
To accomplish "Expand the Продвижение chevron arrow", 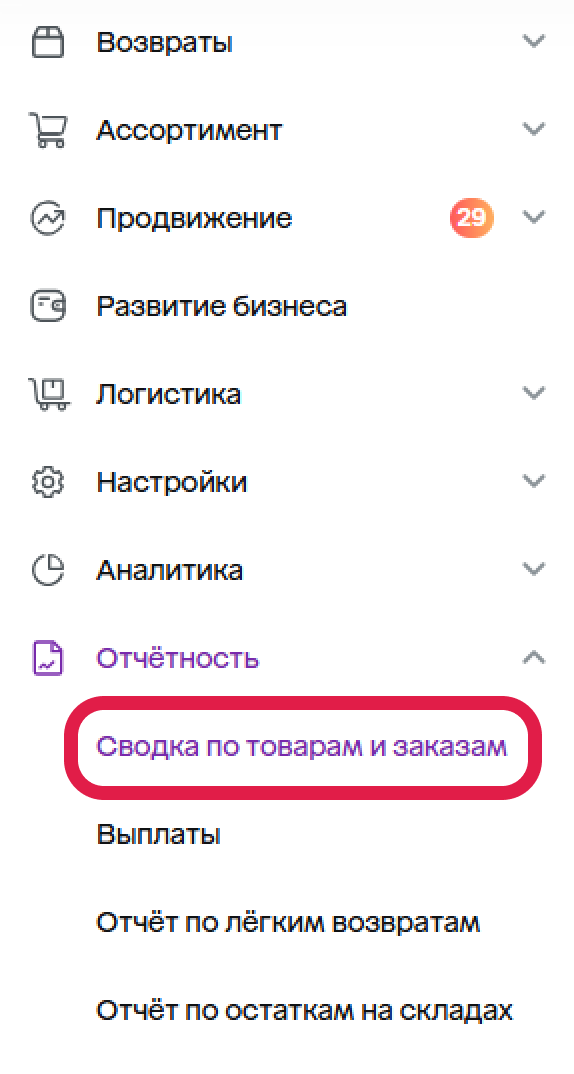I will [534, 217].
